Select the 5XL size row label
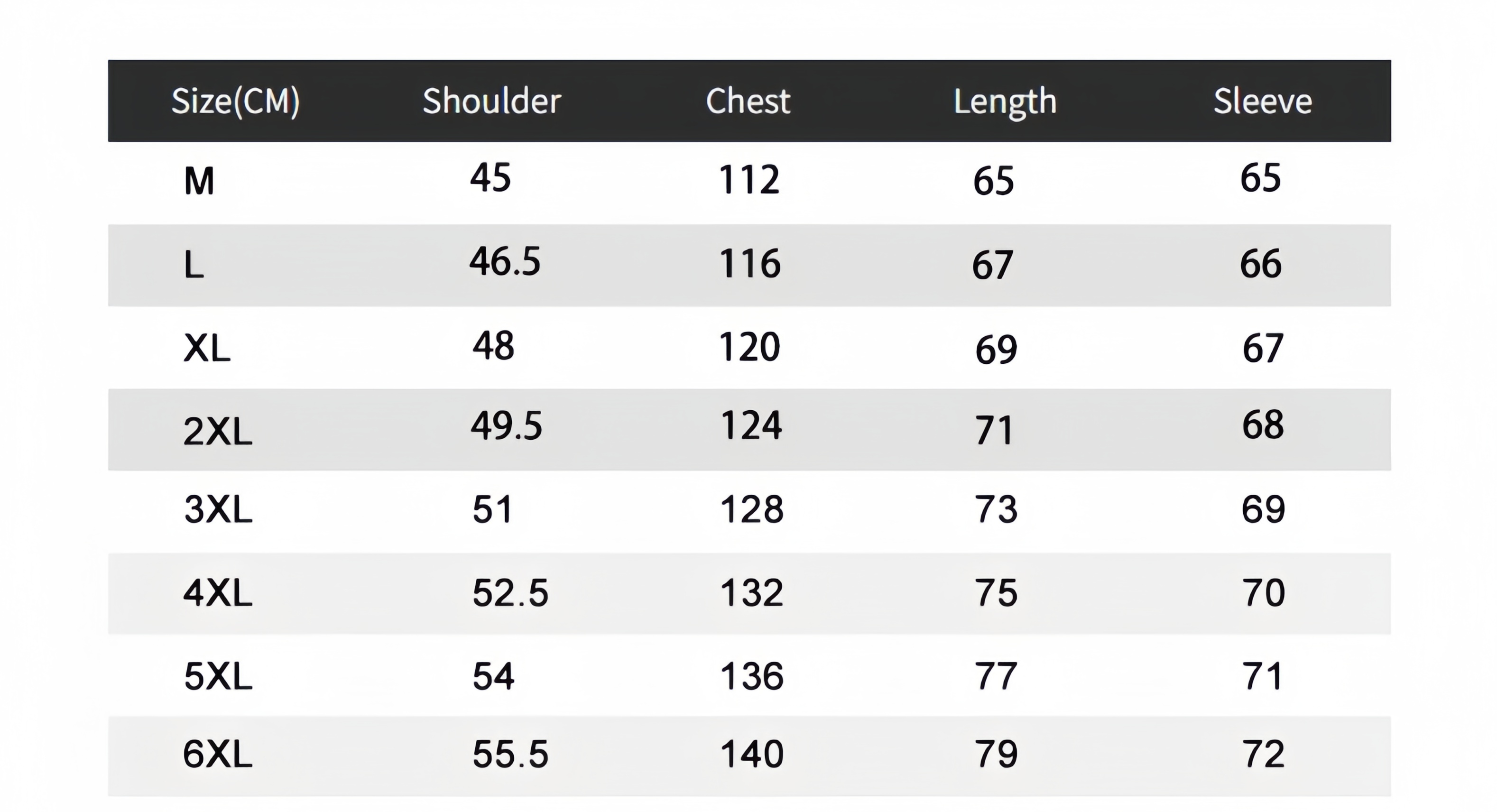The image size is (1497, 812). tap(218, 676)
